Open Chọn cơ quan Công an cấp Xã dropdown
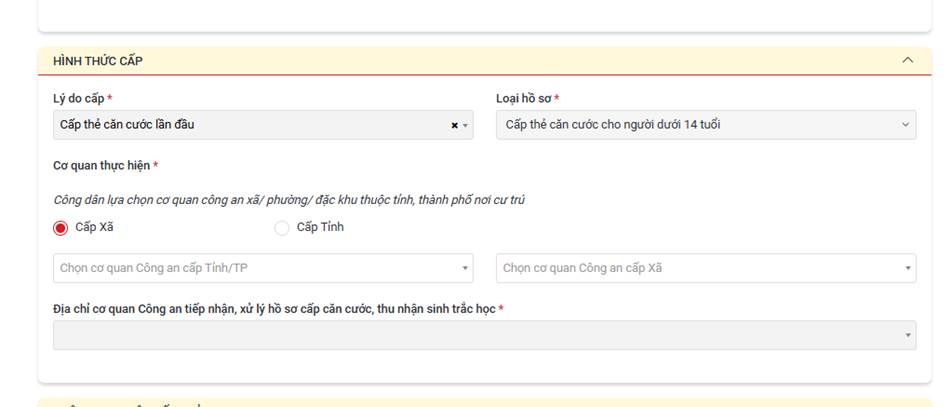Screen dimensions: 952x407 coord(706,268)
